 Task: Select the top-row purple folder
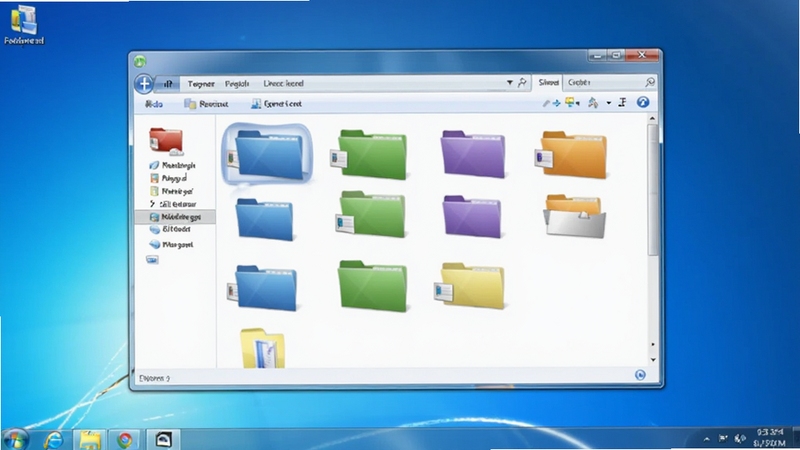(473, 154)
